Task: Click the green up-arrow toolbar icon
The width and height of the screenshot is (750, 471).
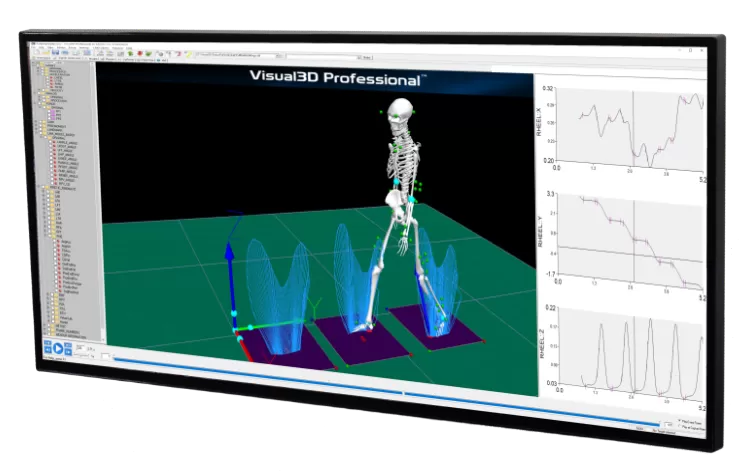Action: click(x=130, y=54)
